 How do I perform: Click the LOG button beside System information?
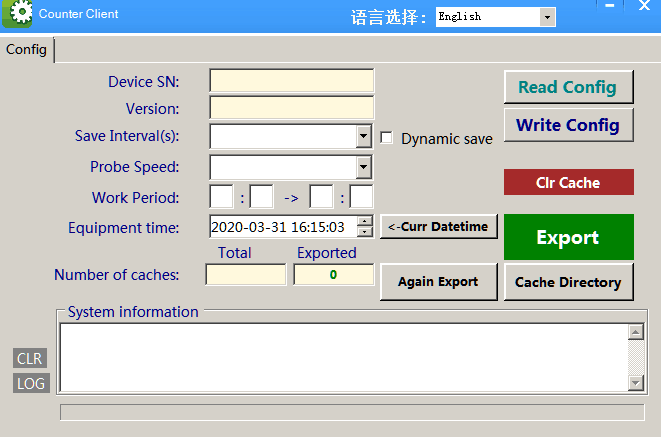31,383
